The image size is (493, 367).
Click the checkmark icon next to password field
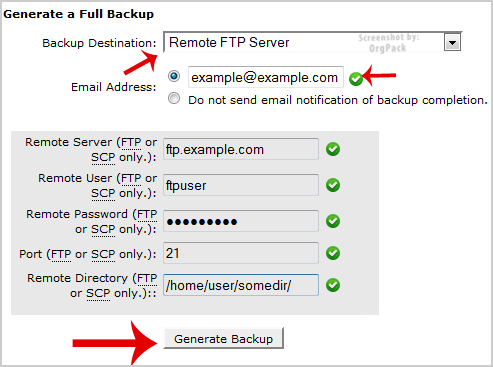[x=333, y=221]
